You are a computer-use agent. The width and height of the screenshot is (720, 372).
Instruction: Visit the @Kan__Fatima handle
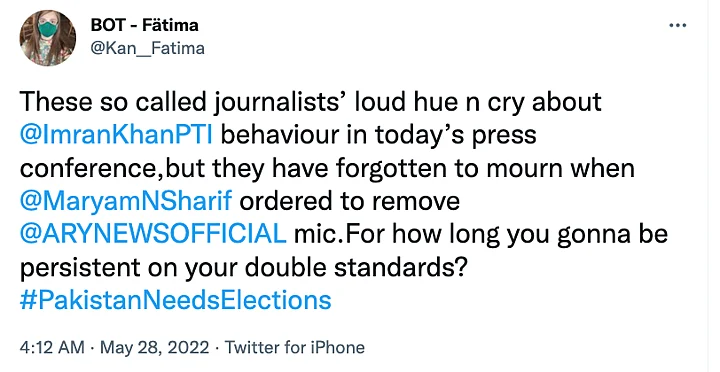[x=147, y=48]
